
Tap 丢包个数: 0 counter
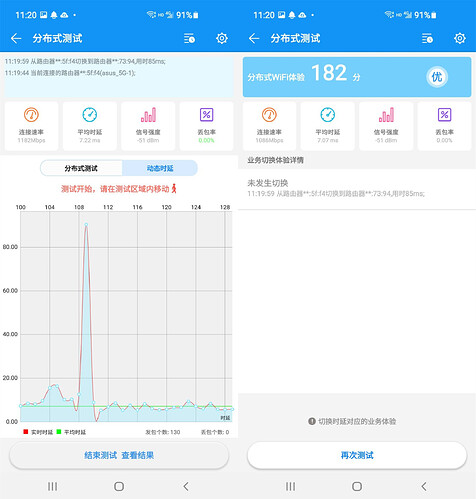coord(215,432)
